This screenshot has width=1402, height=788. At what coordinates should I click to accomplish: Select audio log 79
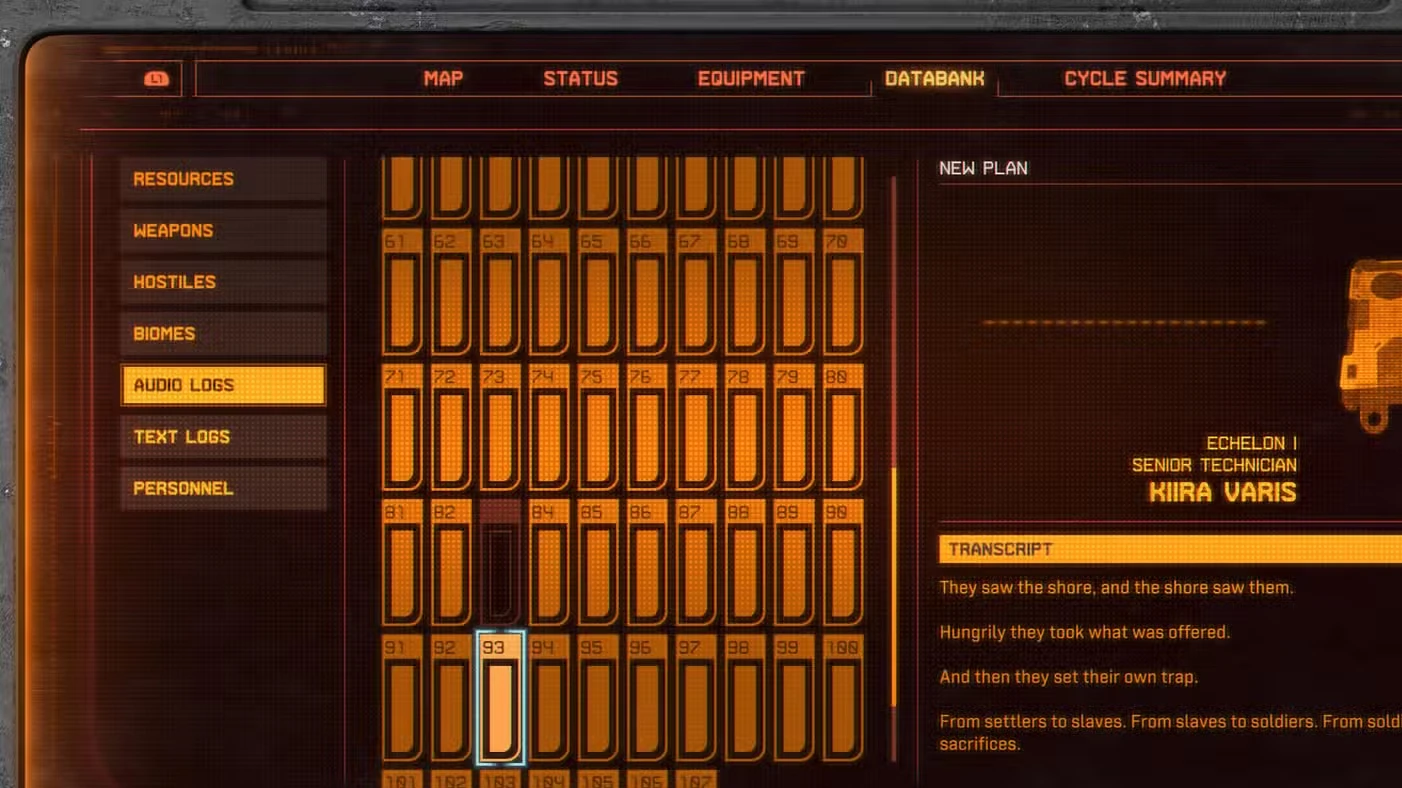(x=794, y=428)
